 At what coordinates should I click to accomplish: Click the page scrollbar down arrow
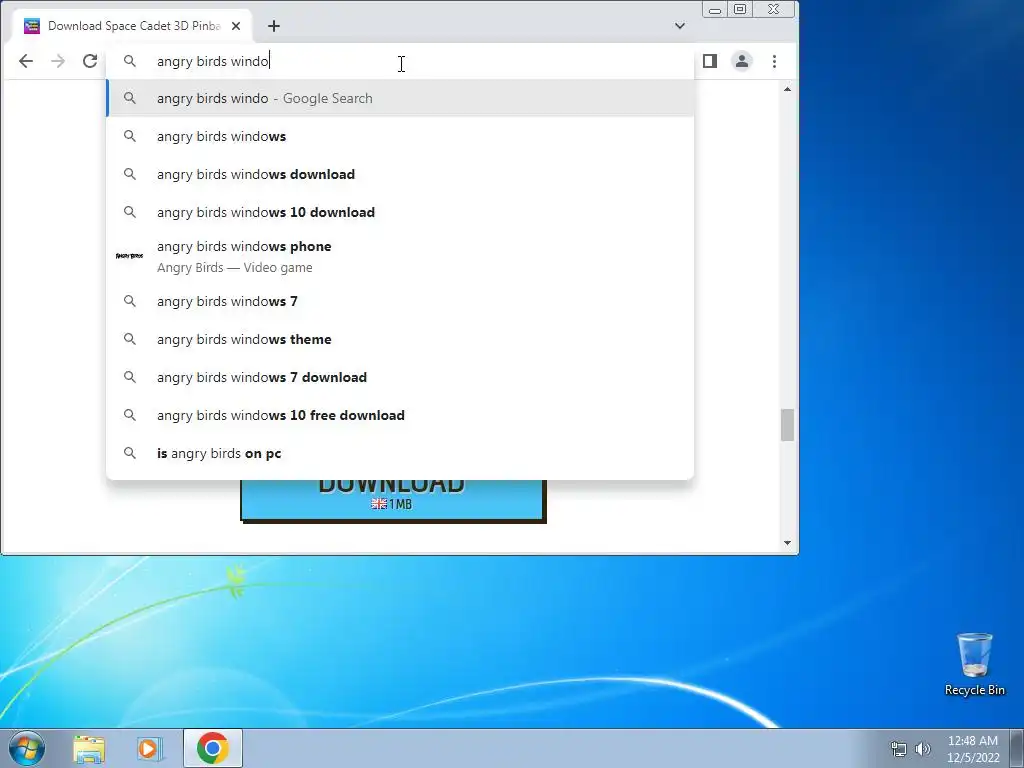(788, 543)
